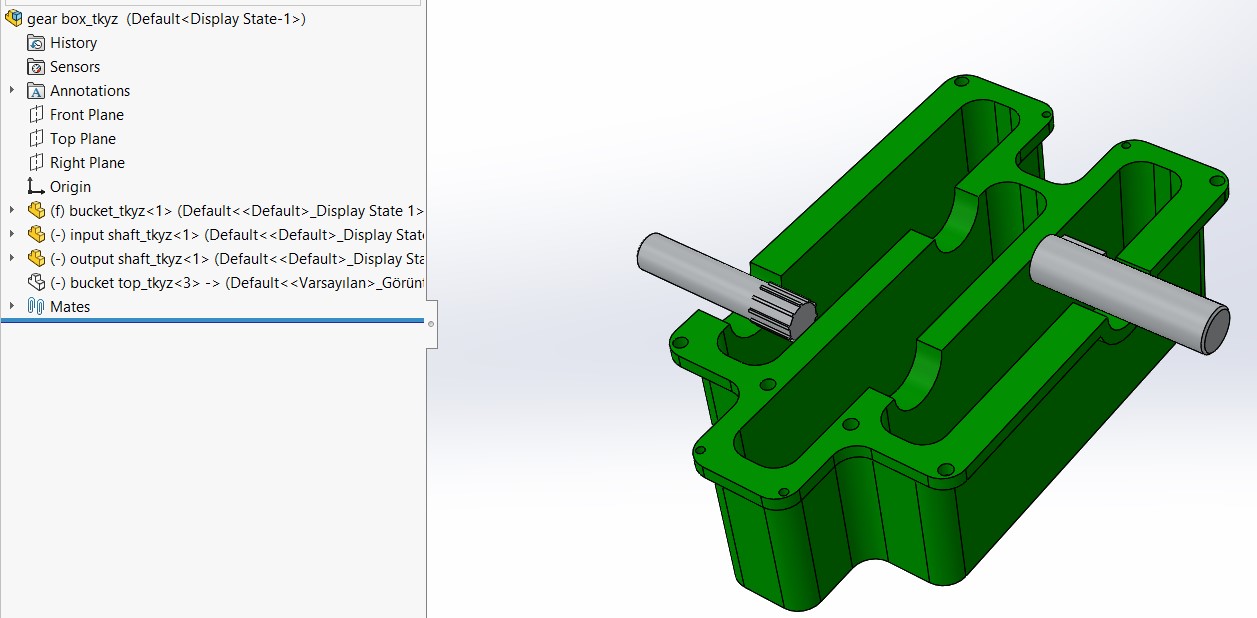Image resolution: width=1257 pixels, height=618 pixels.
Task: Click the Origin icon
Action: [x=36, y=186]
